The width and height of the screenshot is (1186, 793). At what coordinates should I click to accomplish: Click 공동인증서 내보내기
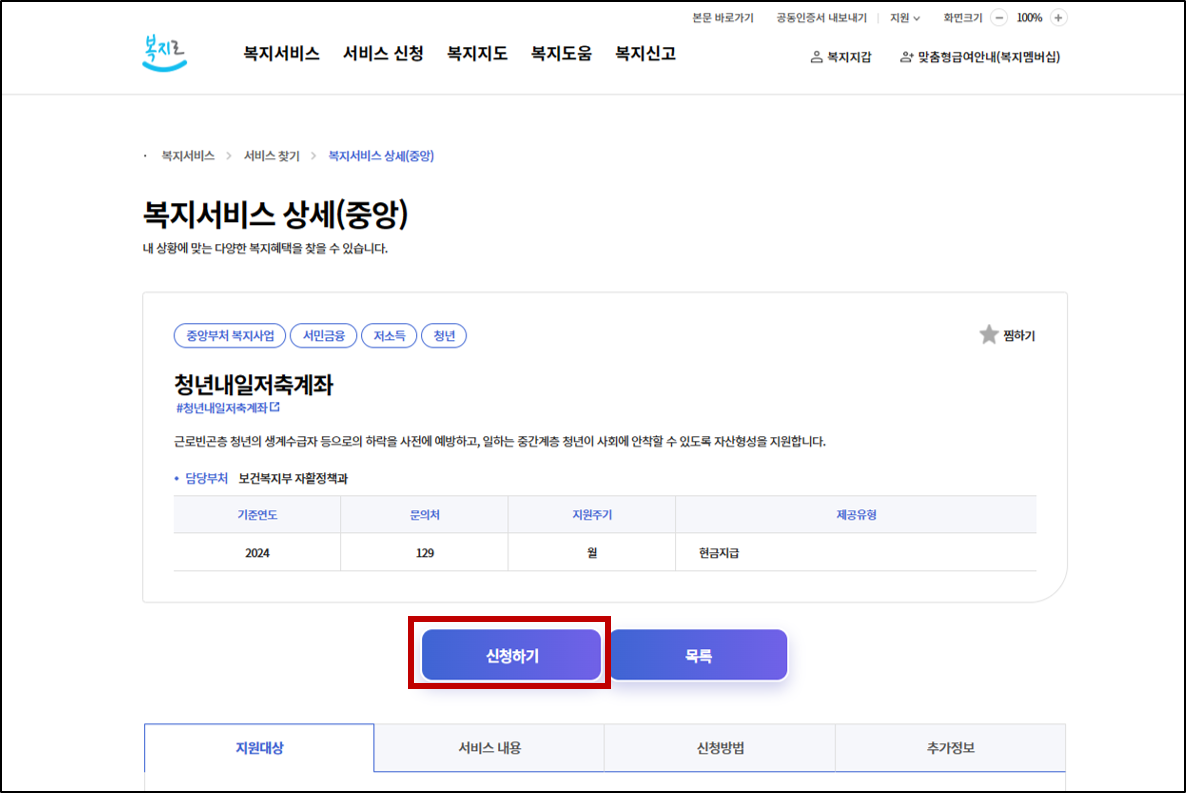pyautogui.click(x=820, y=17)
